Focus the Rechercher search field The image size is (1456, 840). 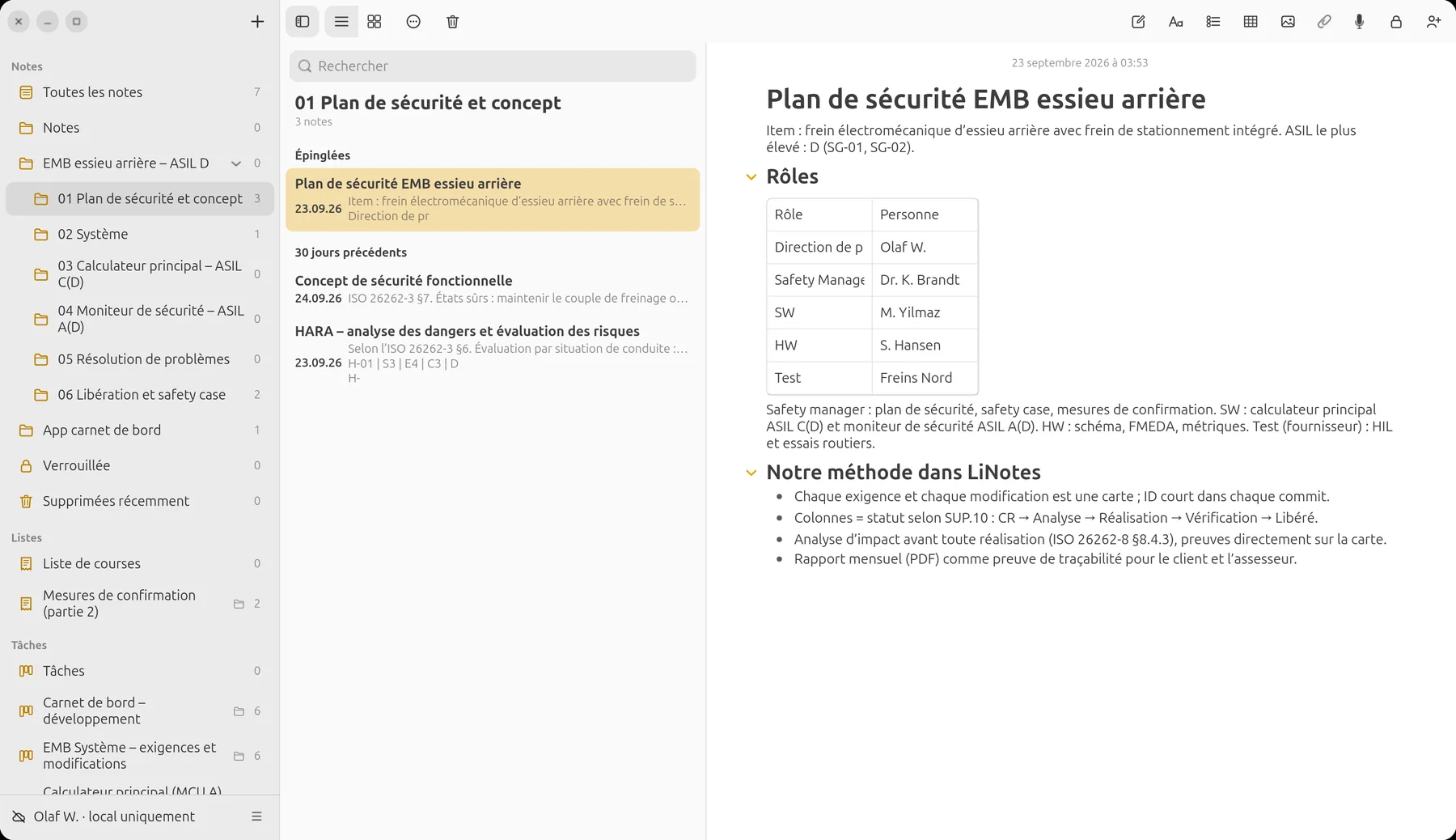(493, 66)
